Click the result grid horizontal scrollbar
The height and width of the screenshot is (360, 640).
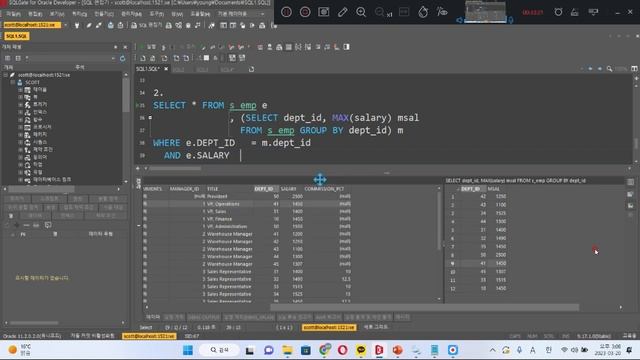pos(424,307)
